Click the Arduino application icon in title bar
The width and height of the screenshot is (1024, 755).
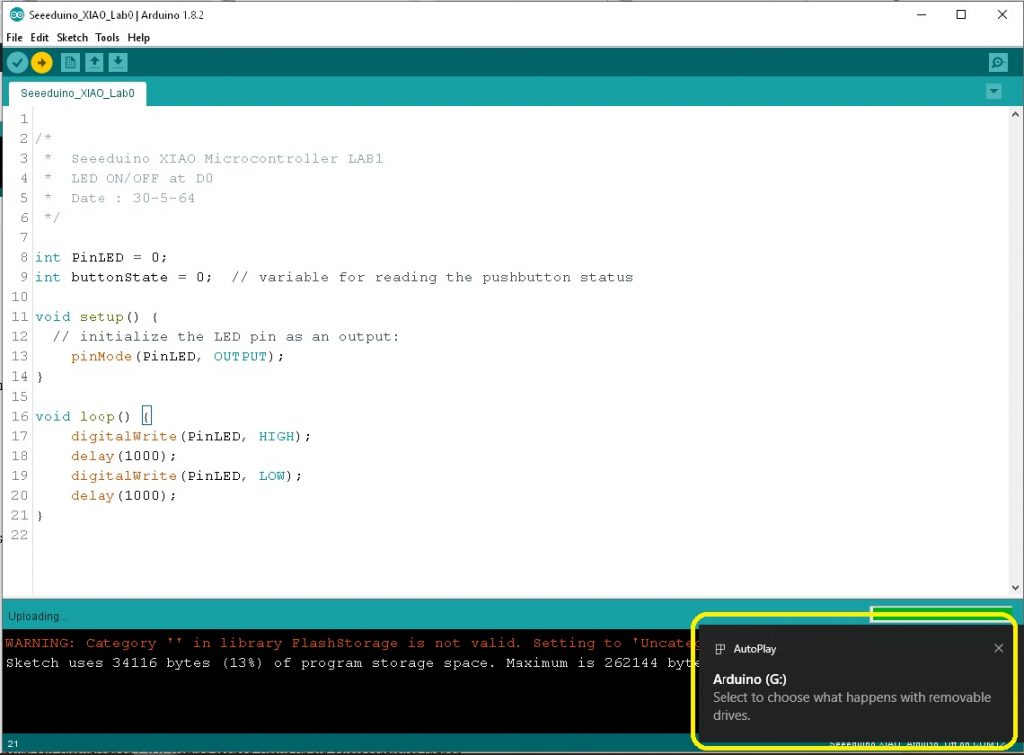(17, 14)
